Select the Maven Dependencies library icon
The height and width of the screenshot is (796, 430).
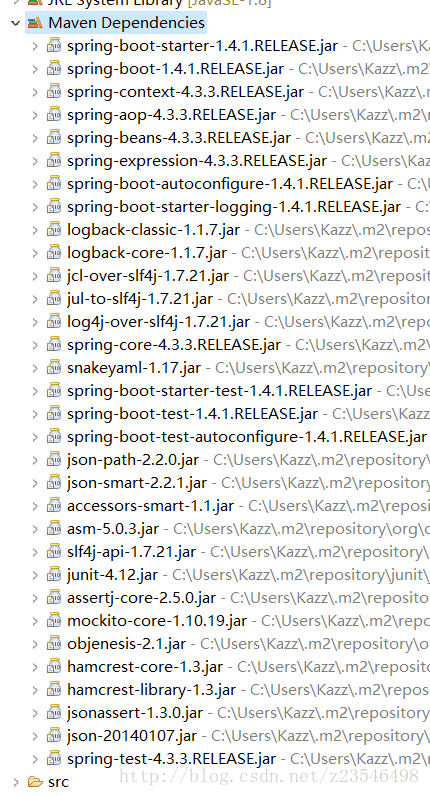click(x=35, y=23)
